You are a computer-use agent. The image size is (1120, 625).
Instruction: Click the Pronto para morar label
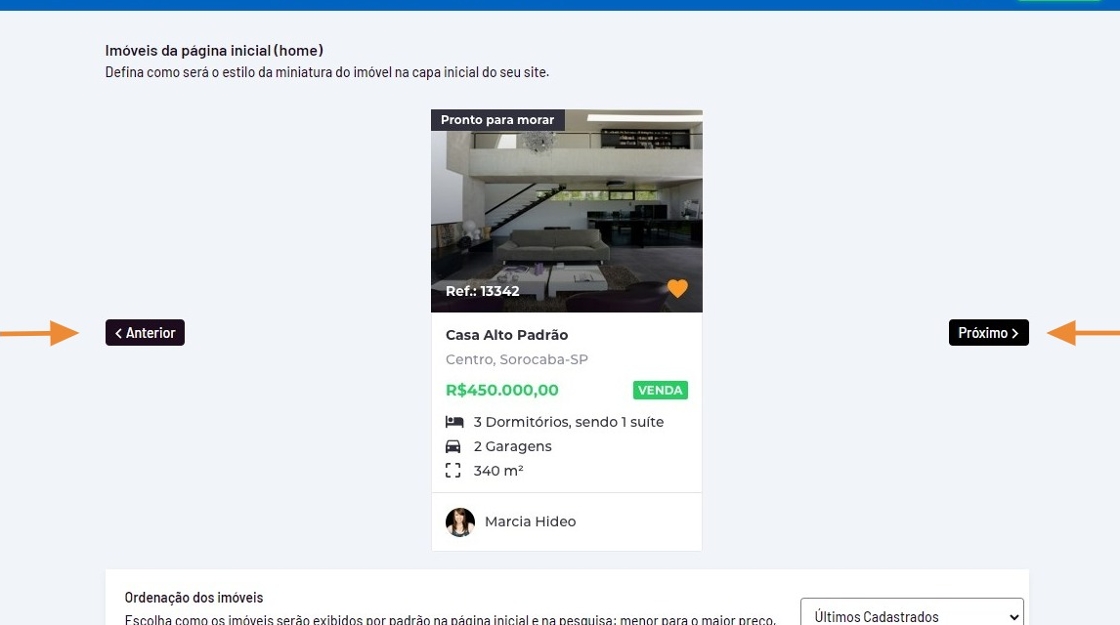pos(497,120)
